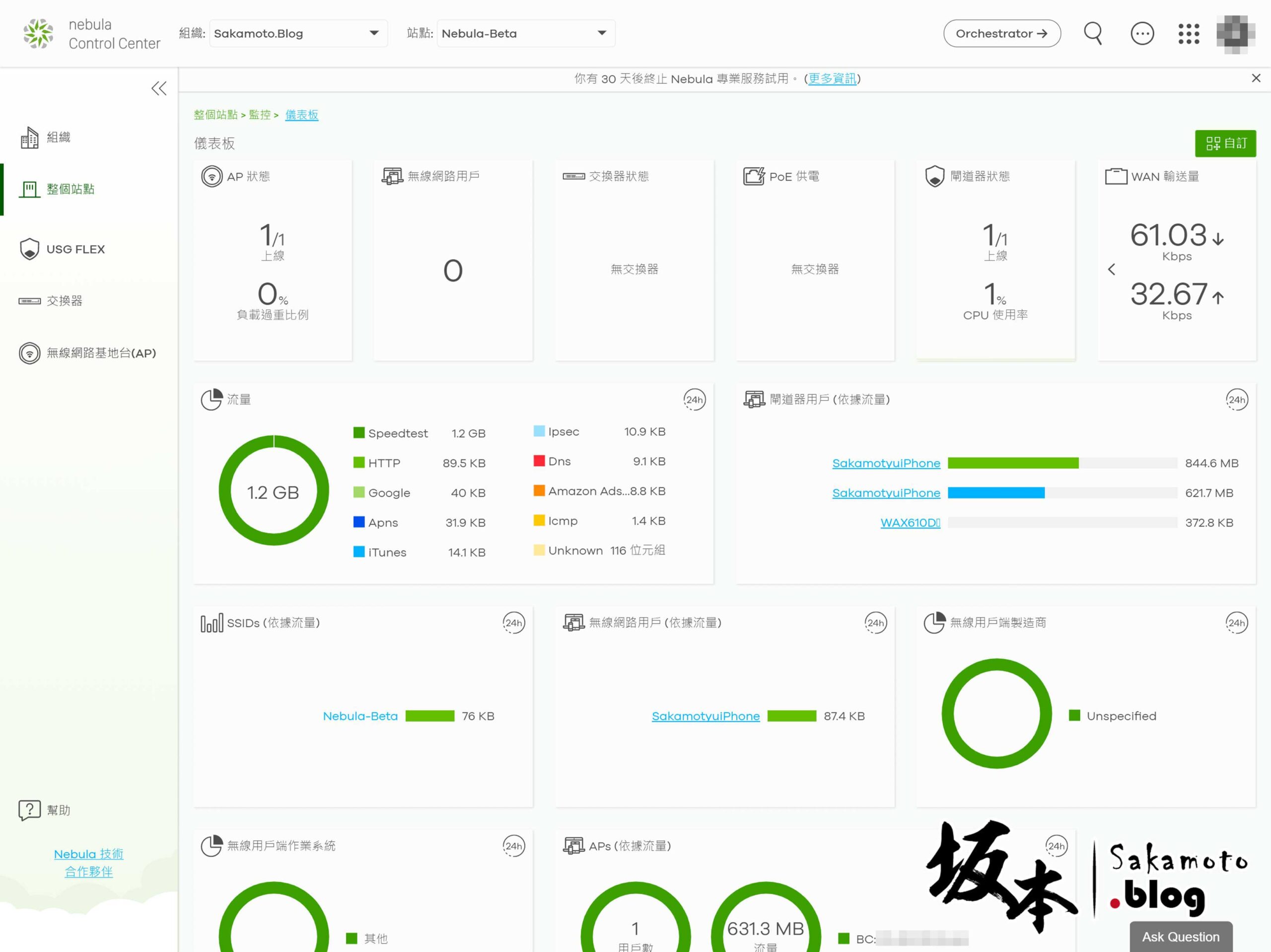This screenshot has width=1271, height=952.
Task: Click 無線網路用戶 (依據流量) widget icon
Action: pos(573,623)
